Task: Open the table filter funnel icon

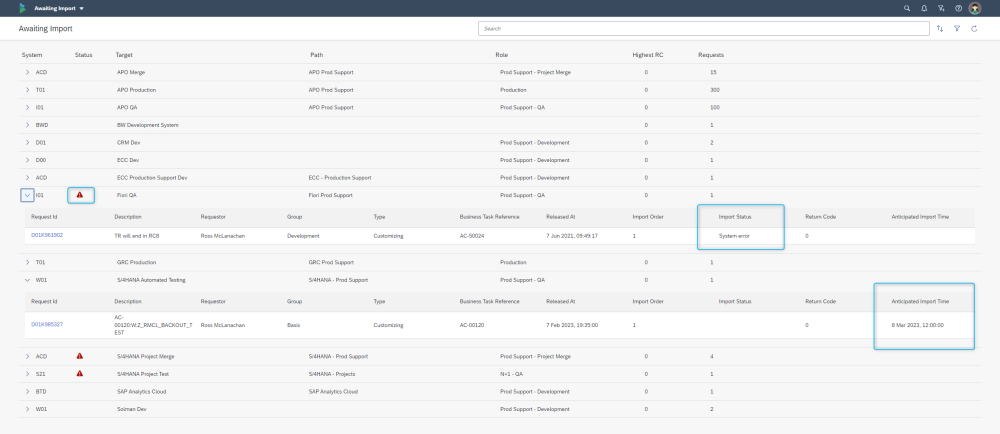Action: pyautogui.click(x=957, y=29)
